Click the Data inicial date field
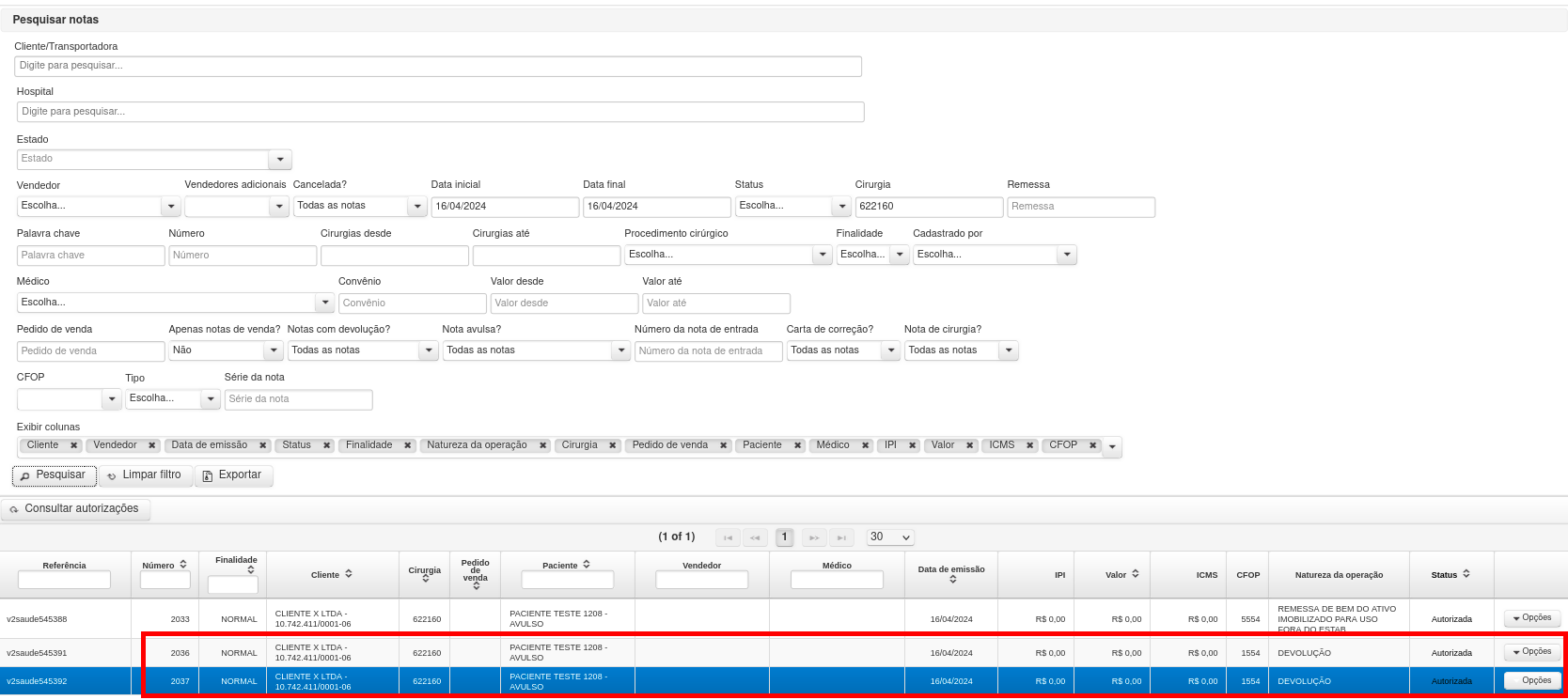The width and height of the screenshot is (1568, 700). pyautogui.click(x=506, y=207)
